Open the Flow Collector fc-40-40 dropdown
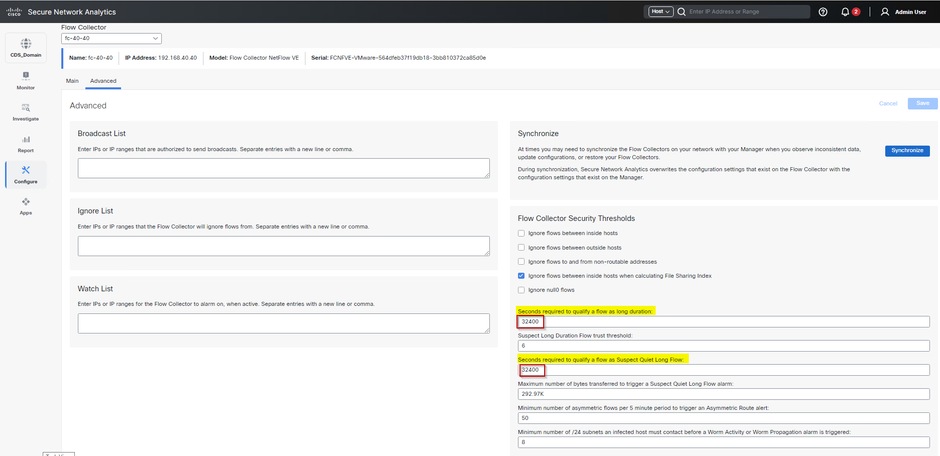Screen dimensions: 940x456 pyautogui.click(x=111, y=38)
